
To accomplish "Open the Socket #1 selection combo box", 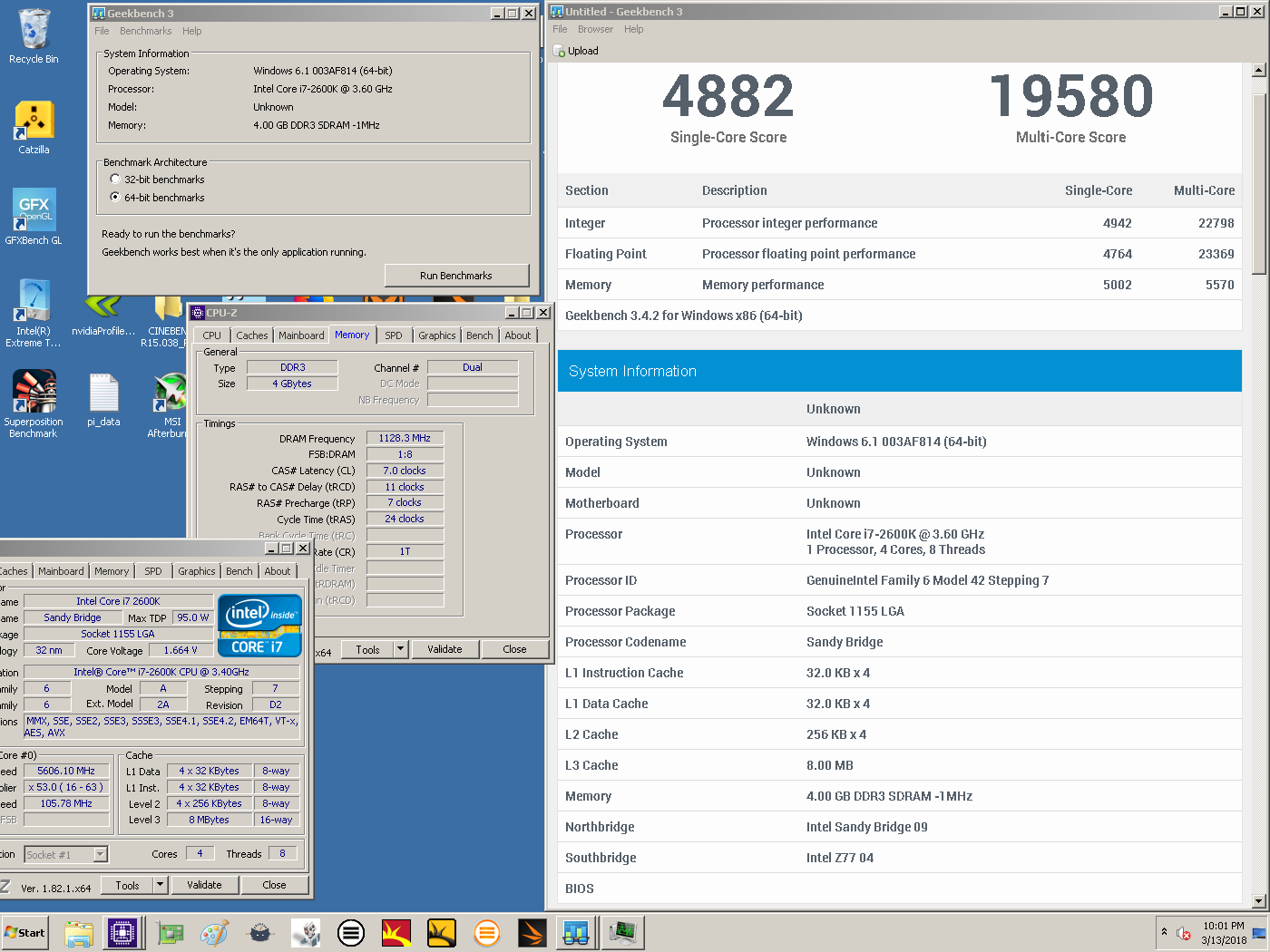I will point(66,854).
